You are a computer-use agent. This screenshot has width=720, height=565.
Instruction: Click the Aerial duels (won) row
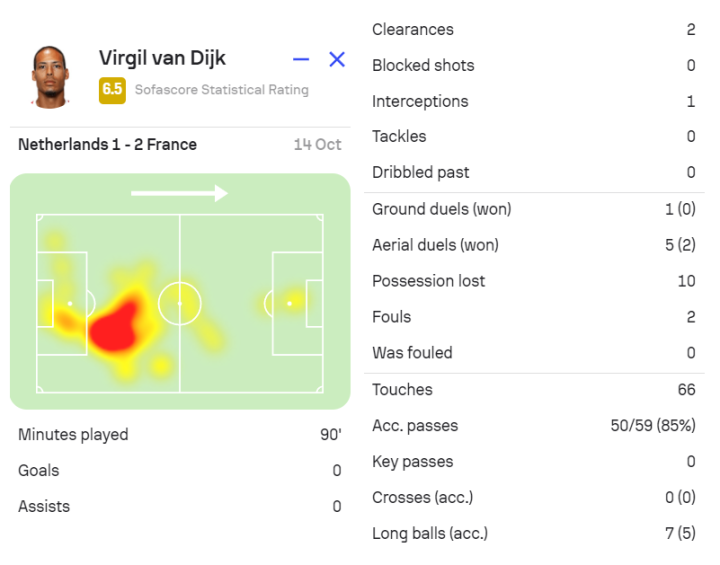(533, 245)
